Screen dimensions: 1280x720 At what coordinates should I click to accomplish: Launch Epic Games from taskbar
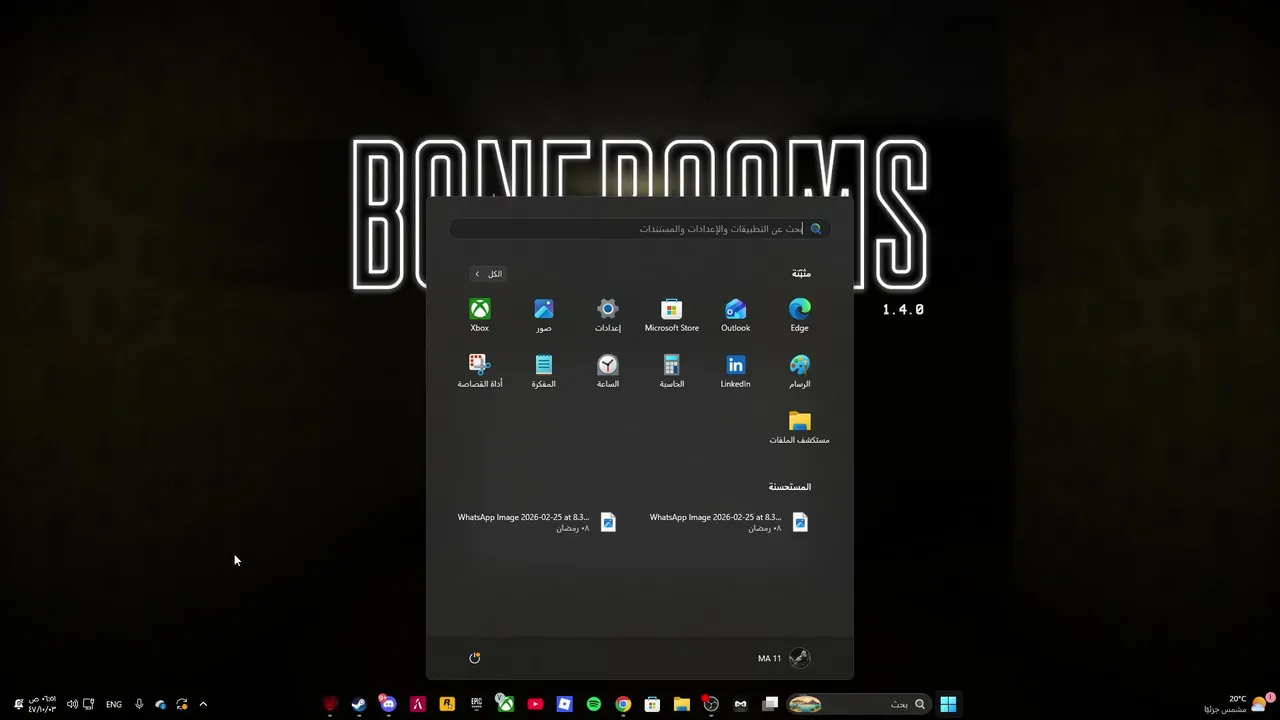pos(476,704)
